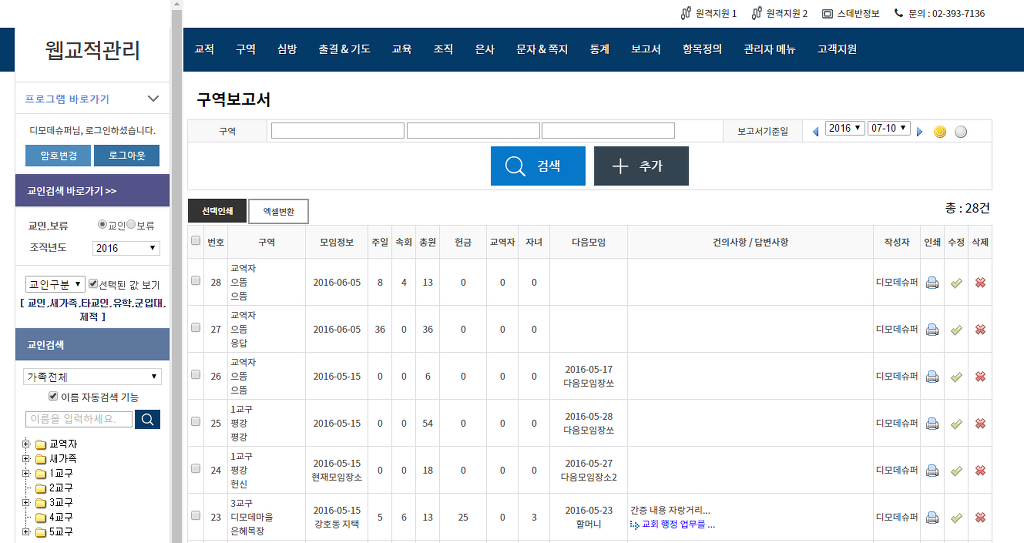Click the red delete X for row 26
Screen dimensions: 1024x543
coord(980,376)
